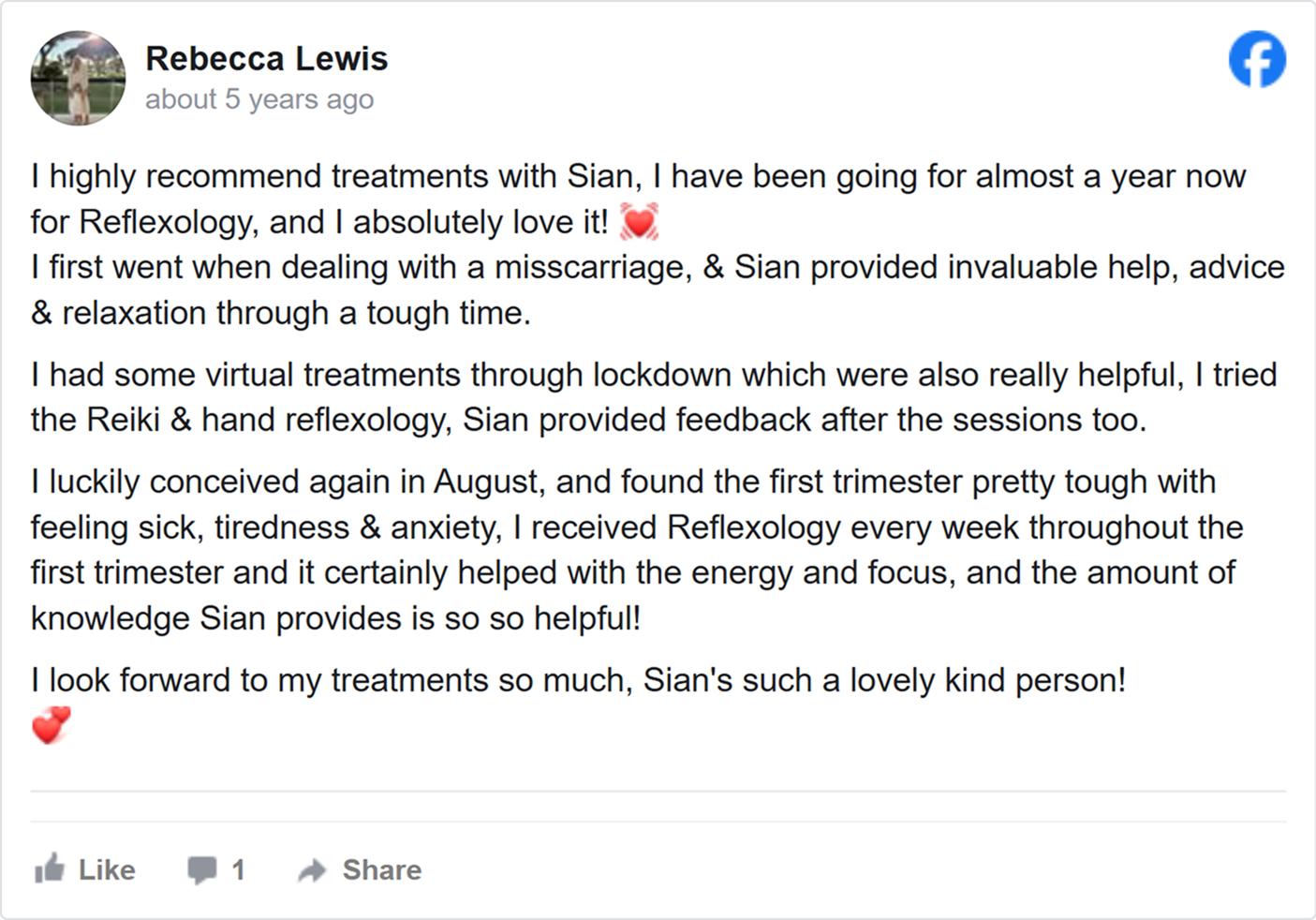This screenshot has width=1316, height=920.
Task: Click the line starting "I luckily conceived again"
Action: 623,482
